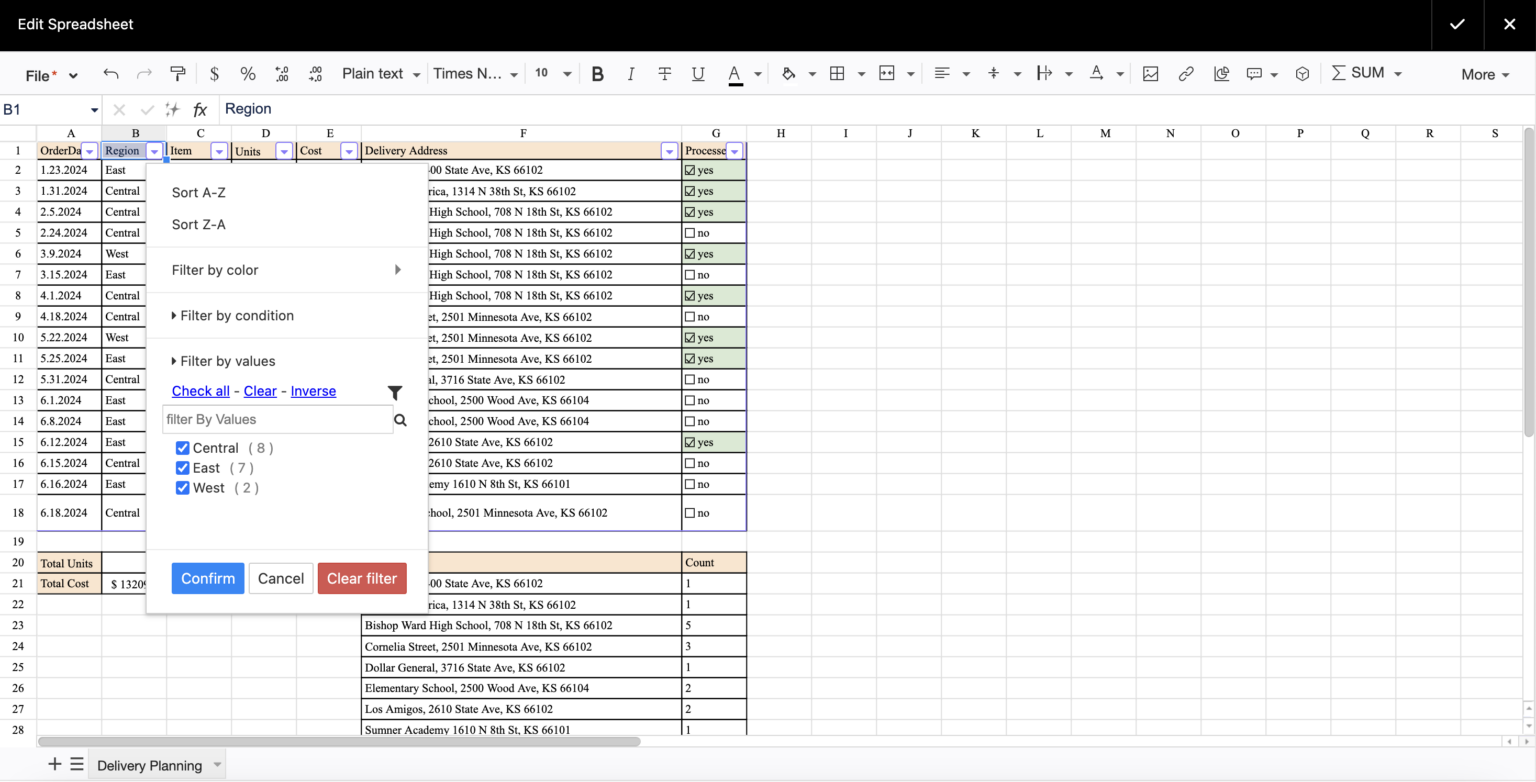The width and height of the screenshot is (1536, 782).
Task: Insert a chart
Action: point(1221,73)
